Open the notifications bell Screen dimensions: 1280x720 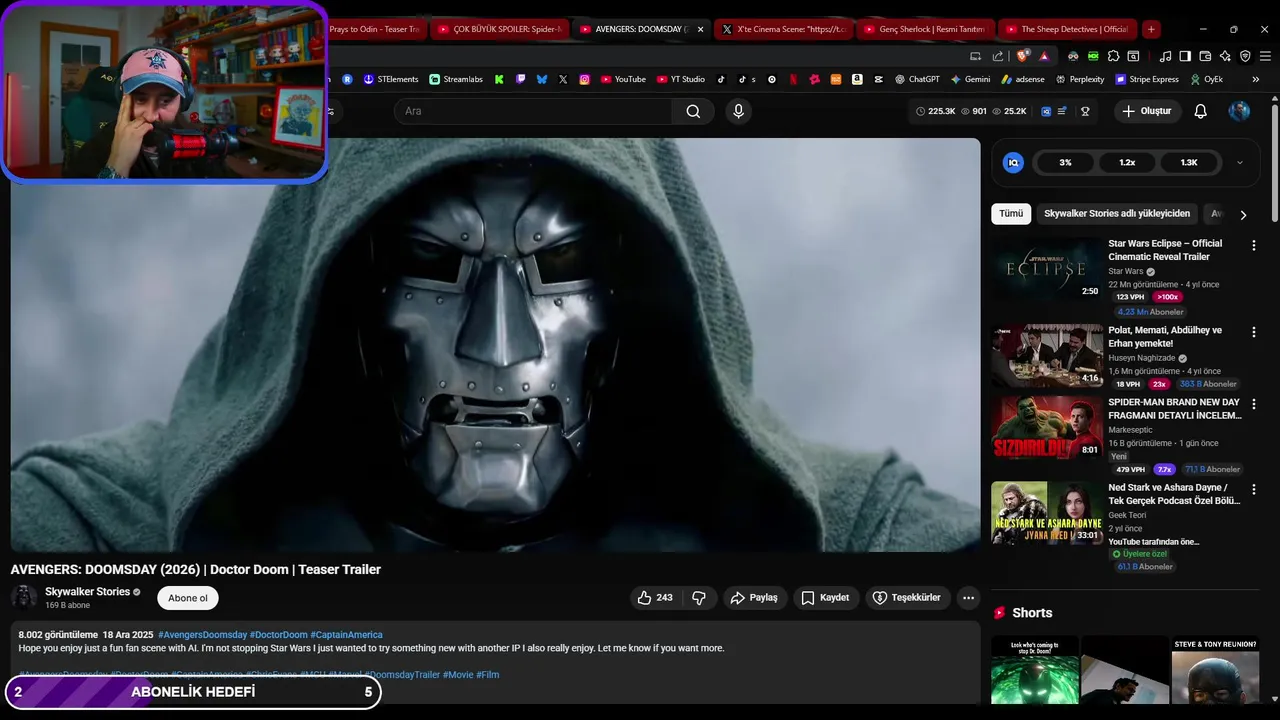(x=1200, y=111)
